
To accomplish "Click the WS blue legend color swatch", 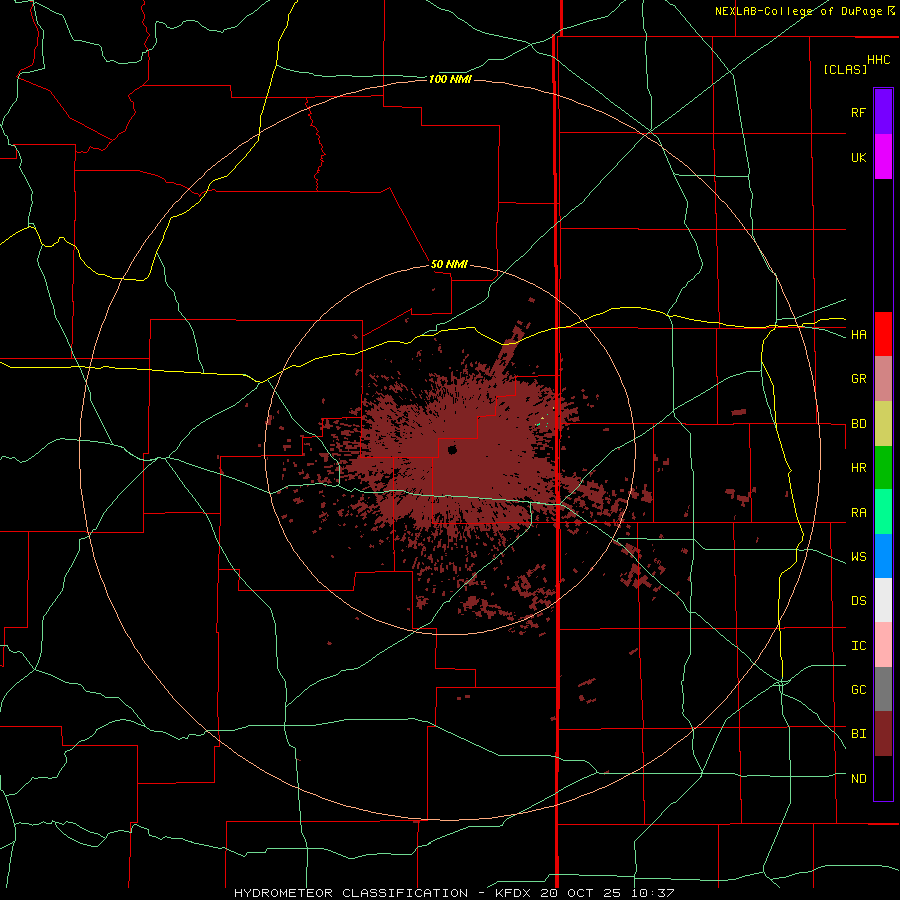I will 883,556.
